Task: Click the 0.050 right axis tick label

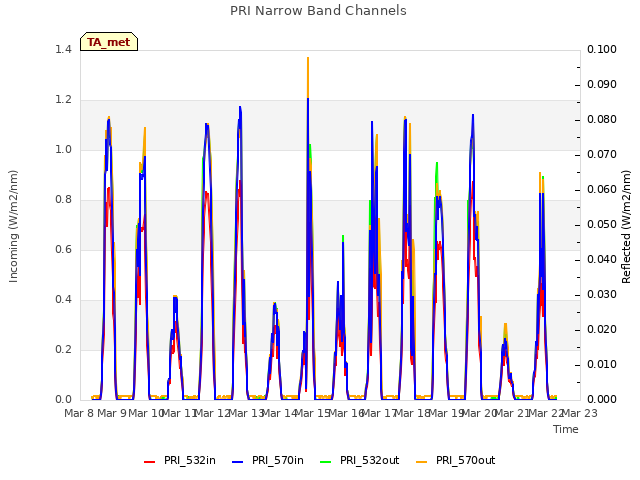Action: 602,224
